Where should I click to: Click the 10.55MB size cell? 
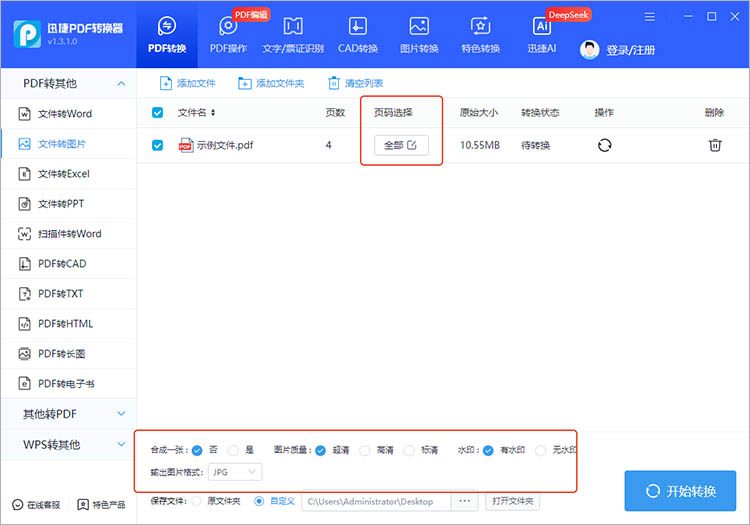(480, 145)
